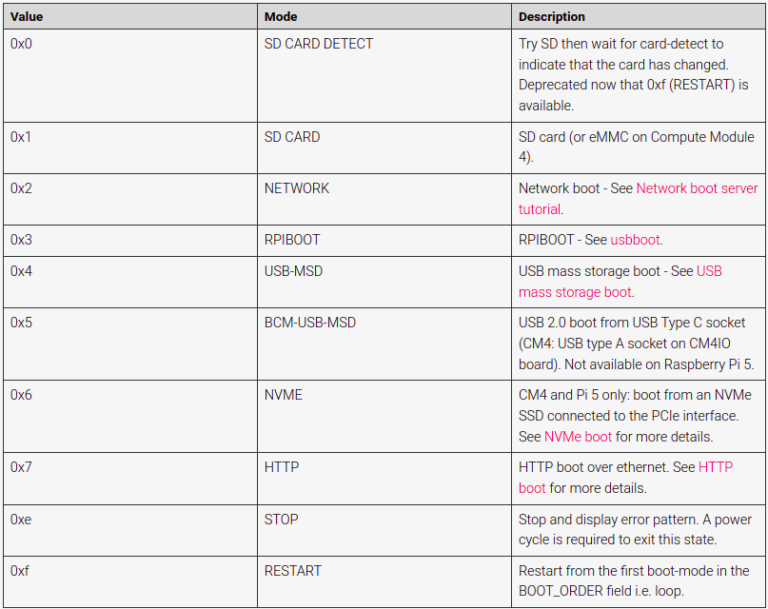Screen dimensions: 768x609
Task: Click the RESTART mode cell
Action: (x=293, y=571)
